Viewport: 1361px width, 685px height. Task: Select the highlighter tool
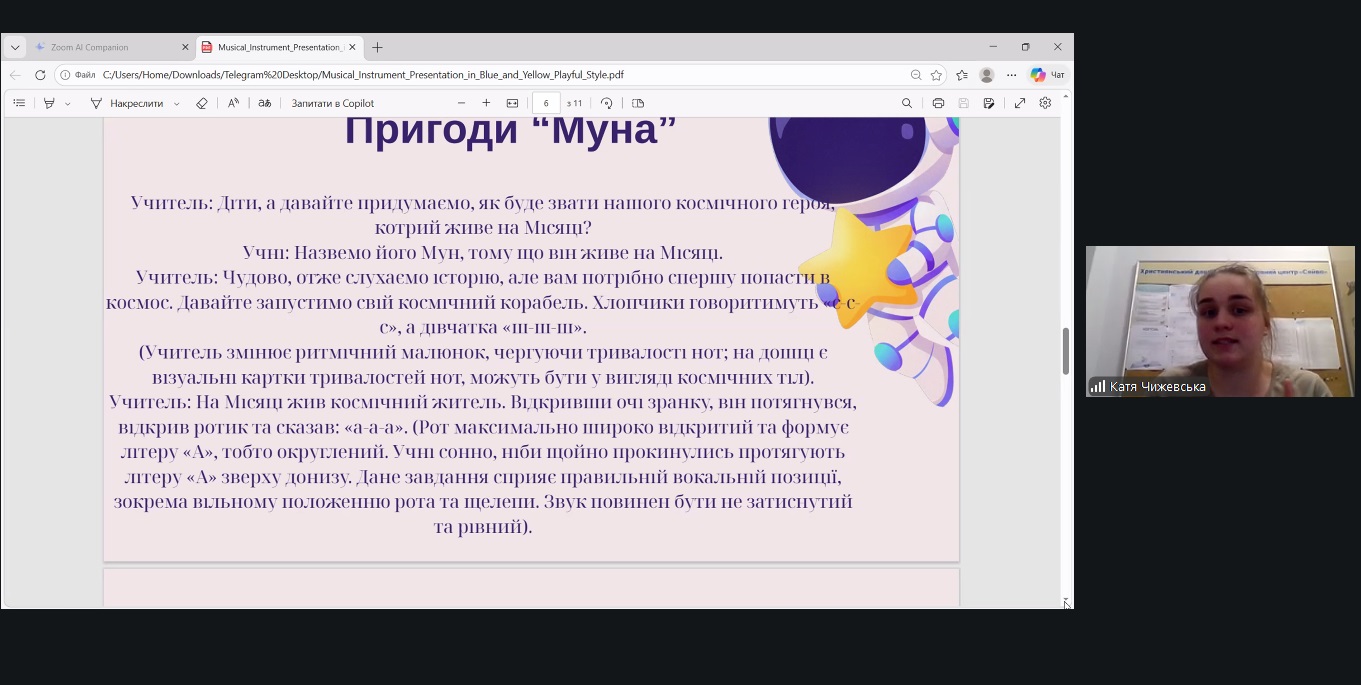[49, 103]
